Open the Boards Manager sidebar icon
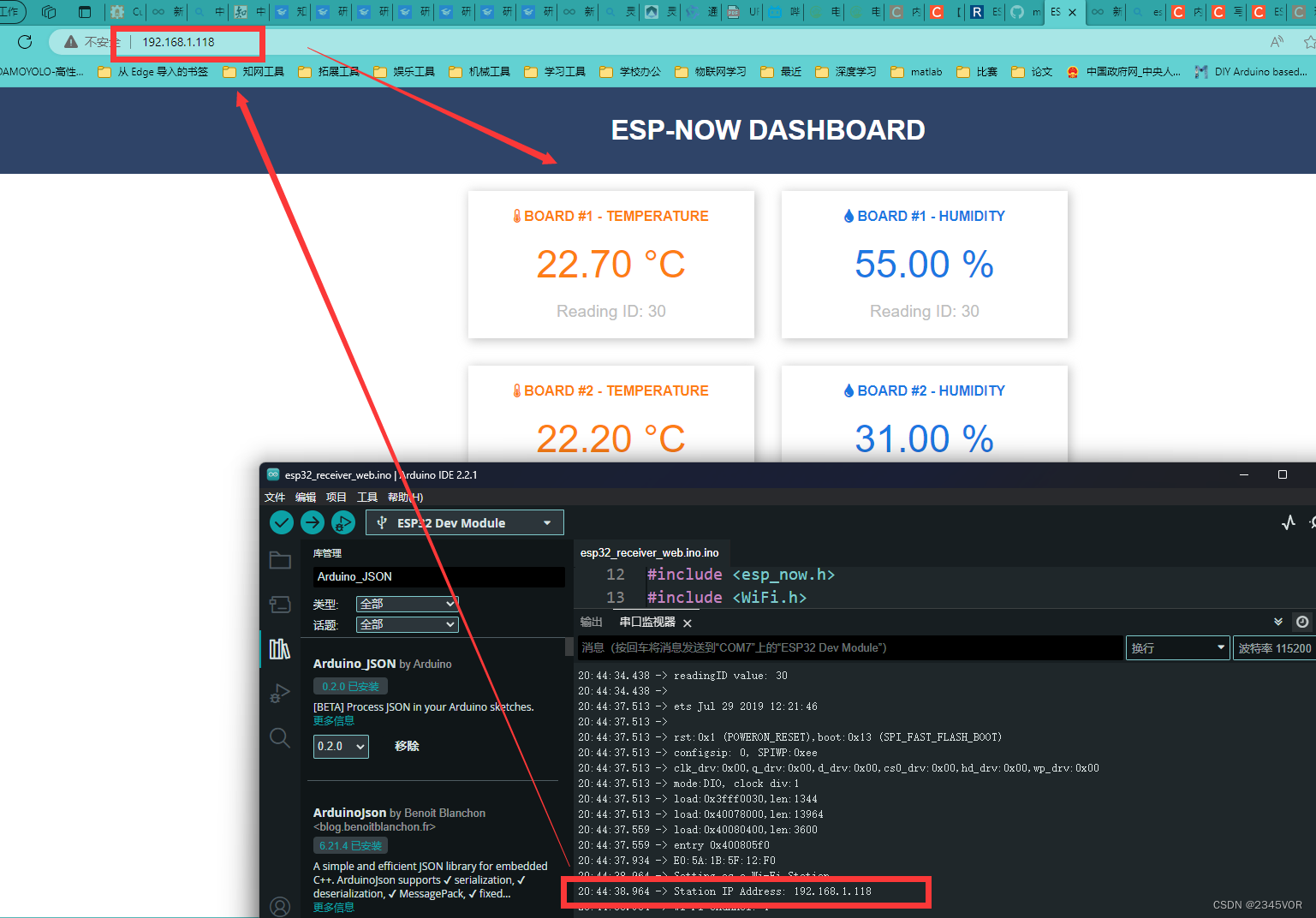Screen dimensions: 1316x918 280,605
